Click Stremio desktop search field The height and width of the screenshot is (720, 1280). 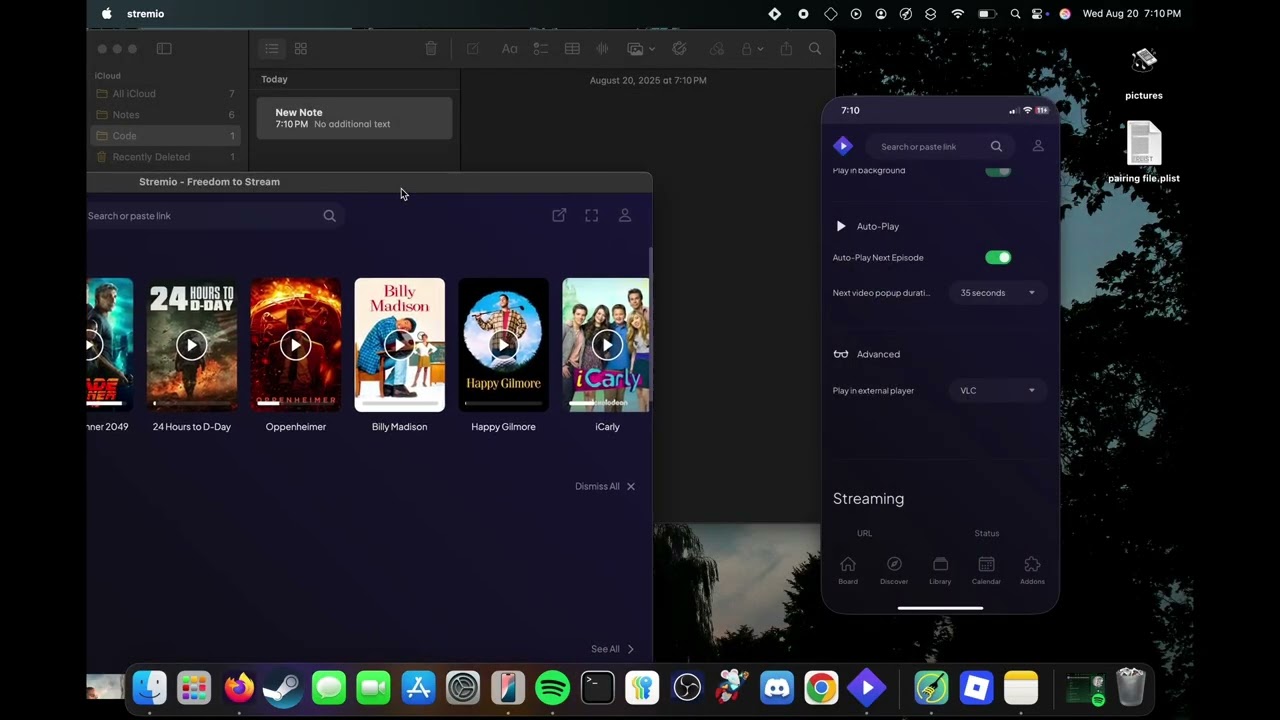pyautogui.click(x=215, y=215)
